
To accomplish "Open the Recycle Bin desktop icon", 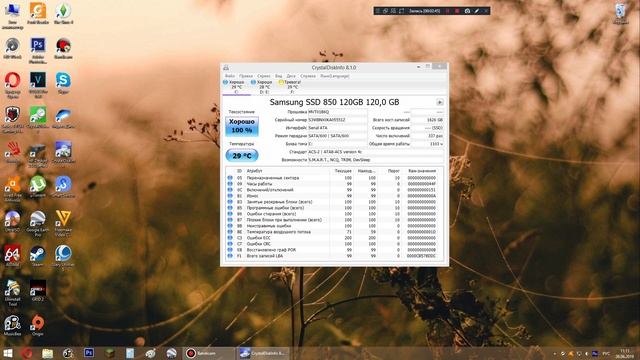I will (621, 13).
